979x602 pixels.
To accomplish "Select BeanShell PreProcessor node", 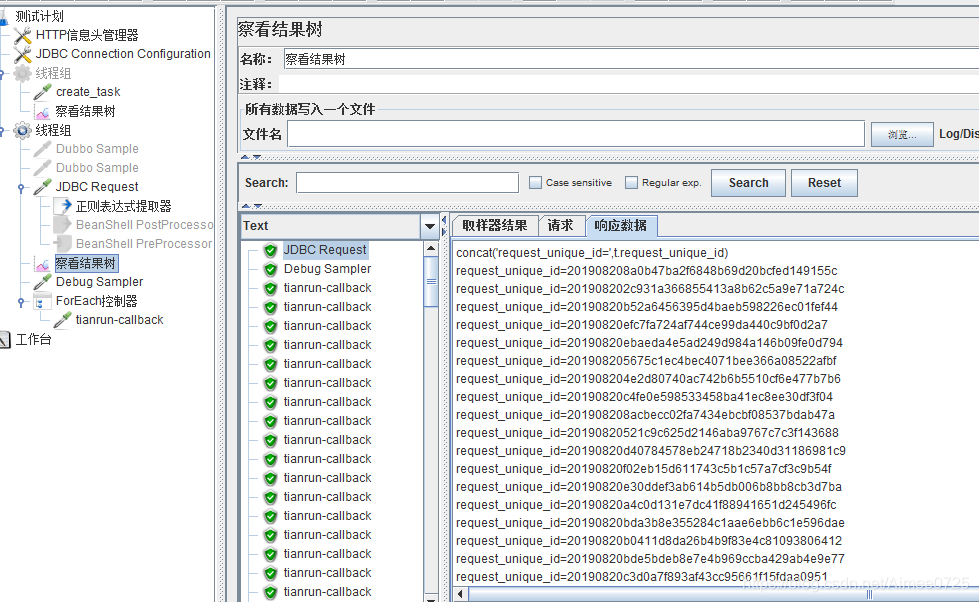I will (144, 244).
